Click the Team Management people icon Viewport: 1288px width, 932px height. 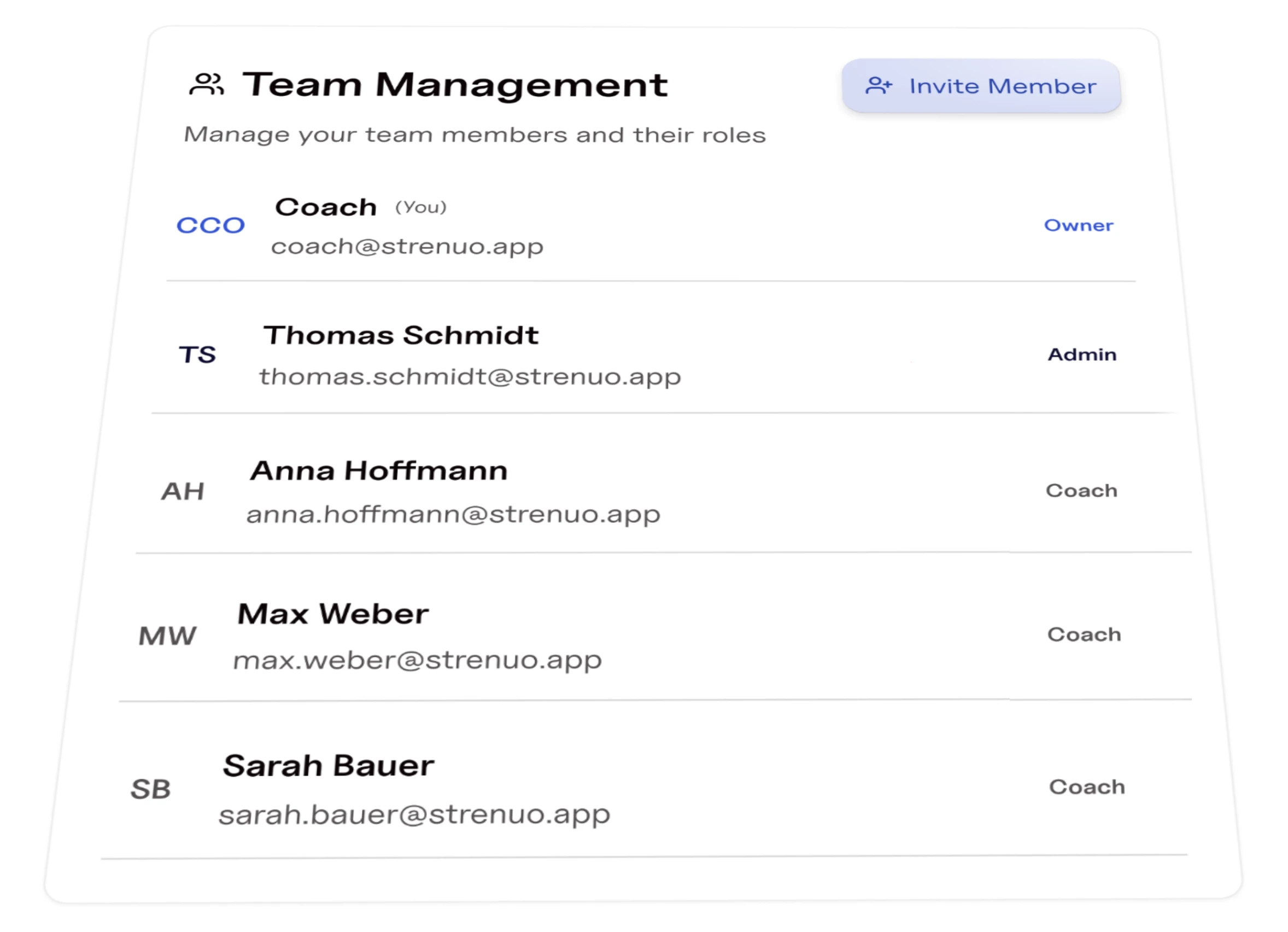click(x=208, y=84)
